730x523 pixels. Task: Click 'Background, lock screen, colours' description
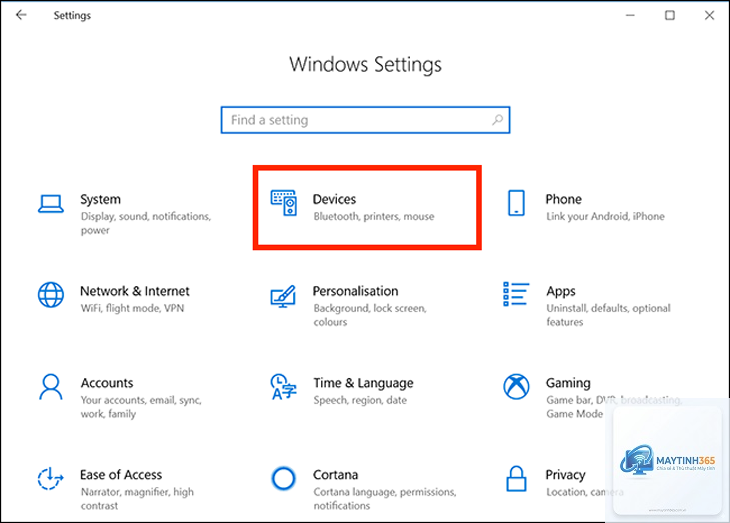pos(370,315)
